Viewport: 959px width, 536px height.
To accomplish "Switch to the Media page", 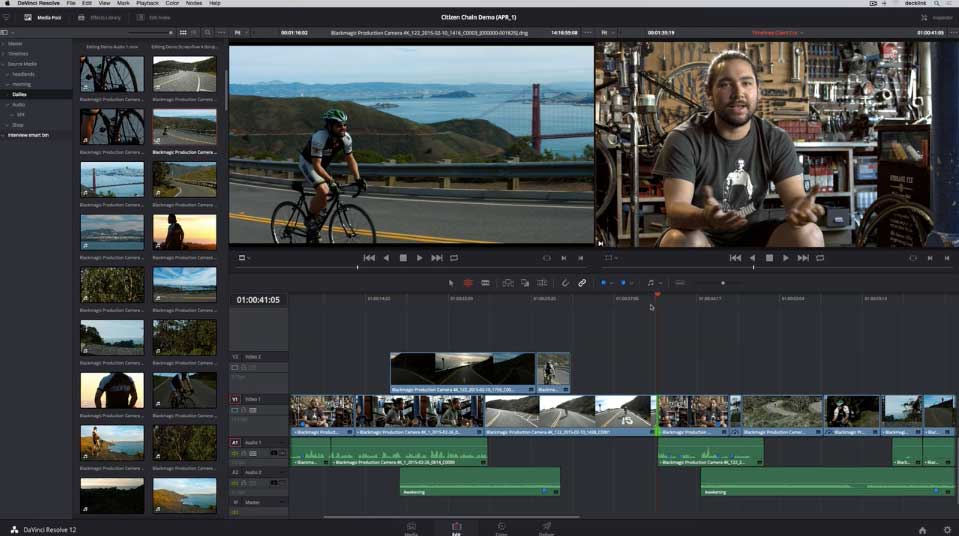I will click(411, 529).
